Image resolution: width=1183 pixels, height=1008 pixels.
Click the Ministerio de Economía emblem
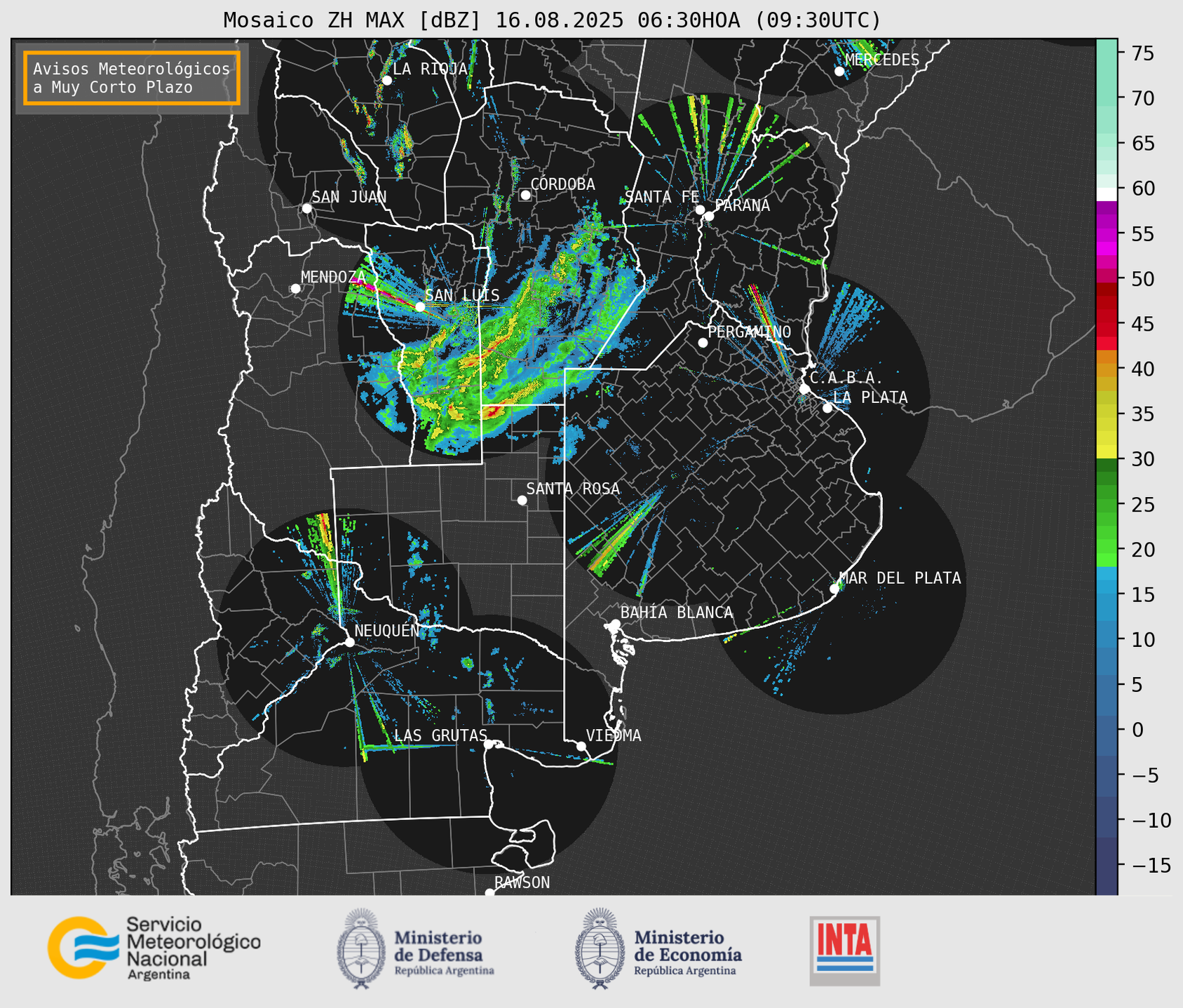tap(600, 948)
